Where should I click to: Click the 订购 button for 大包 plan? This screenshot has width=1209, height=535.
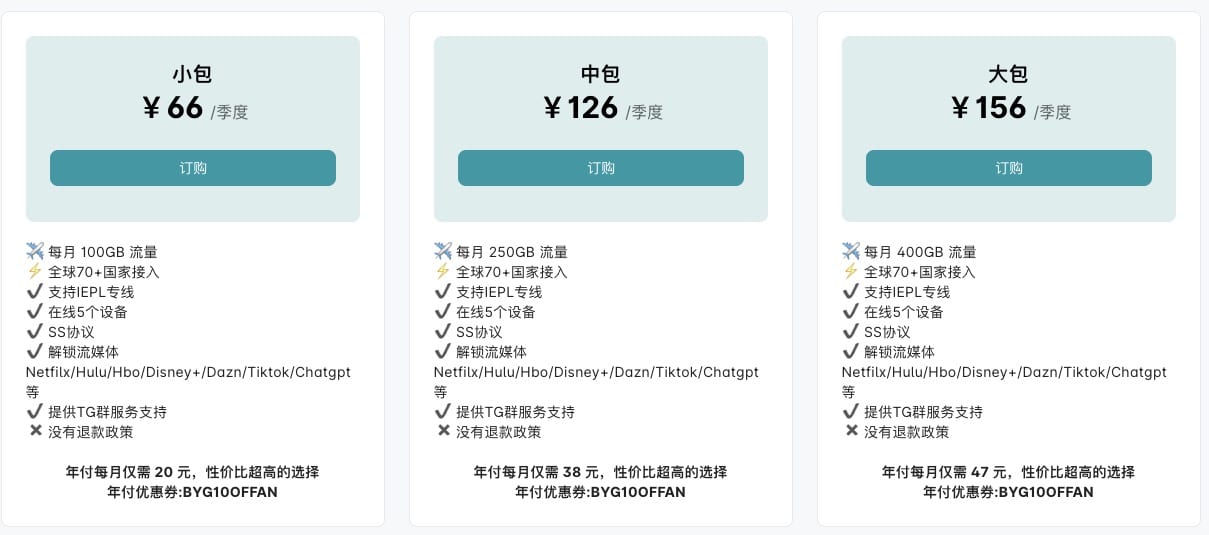[x=1009, y=168]
